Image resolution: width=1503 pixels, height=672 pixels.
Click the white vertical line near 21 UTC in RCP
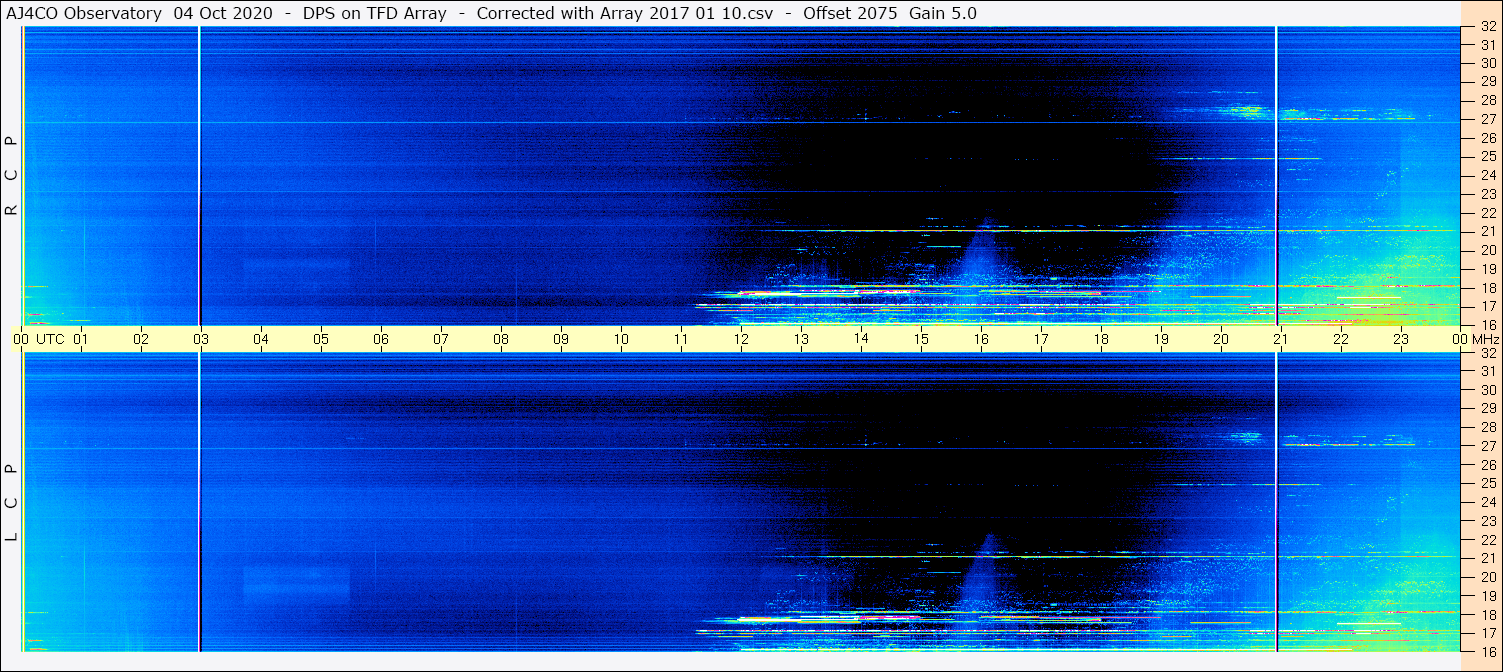[x=1277, y=175]
